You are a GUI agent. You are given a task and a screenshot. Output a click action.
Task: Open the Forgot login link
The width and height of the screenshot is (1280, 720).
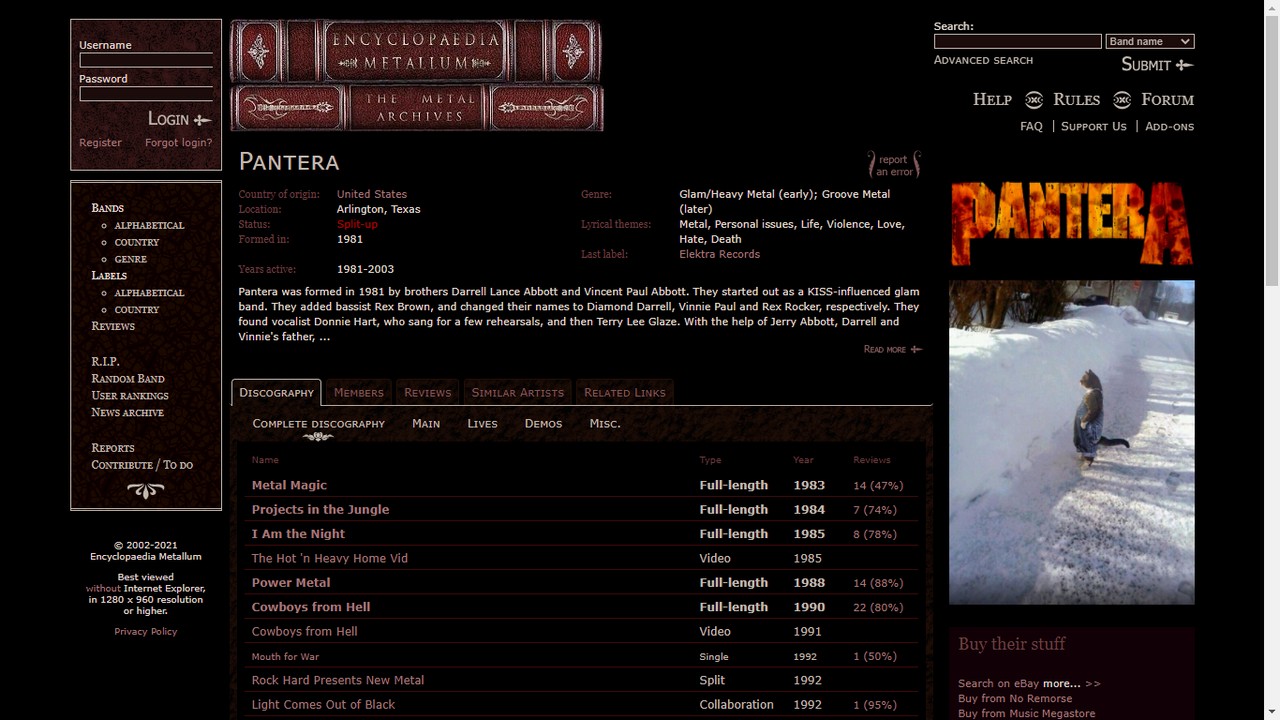pyautogui.click(x=178, y=143)
